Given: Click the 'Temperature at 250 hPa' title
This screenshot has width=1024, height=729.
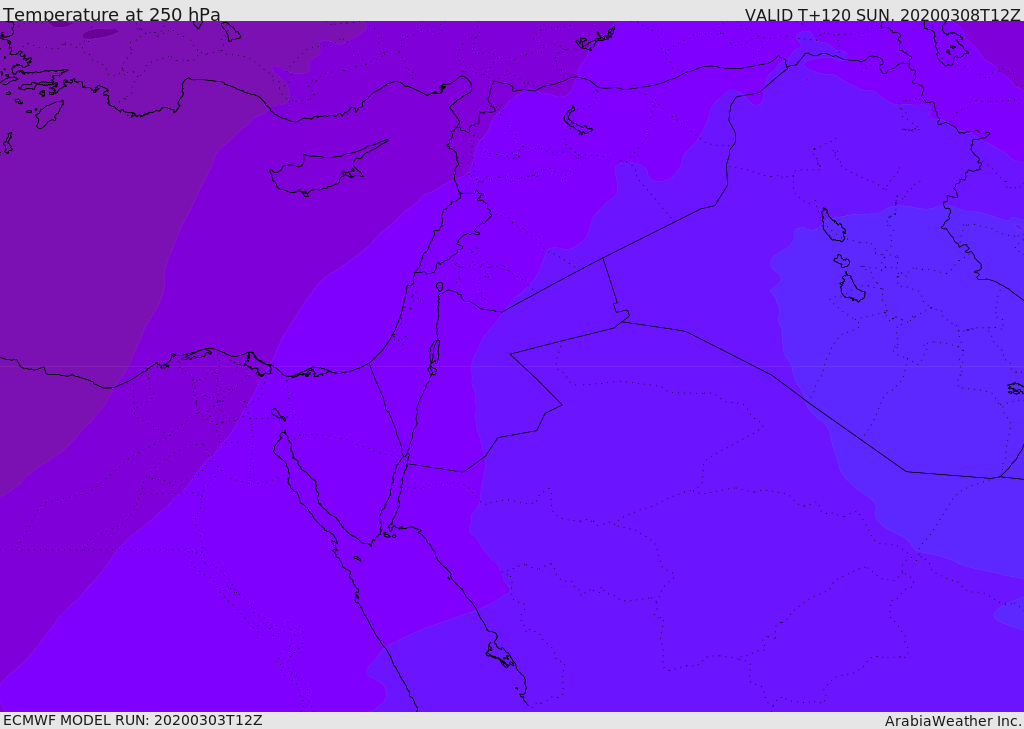Looking at the screenshot, I should pos(112,15).
